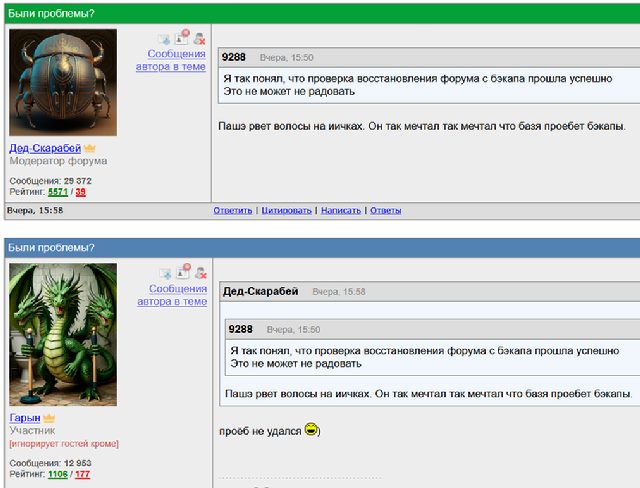Viewport: 640px width, 488px height.
Task: Open 'Сообщения автора в теме' for Дед-Скарабей
Action: (x=171, y=60)
